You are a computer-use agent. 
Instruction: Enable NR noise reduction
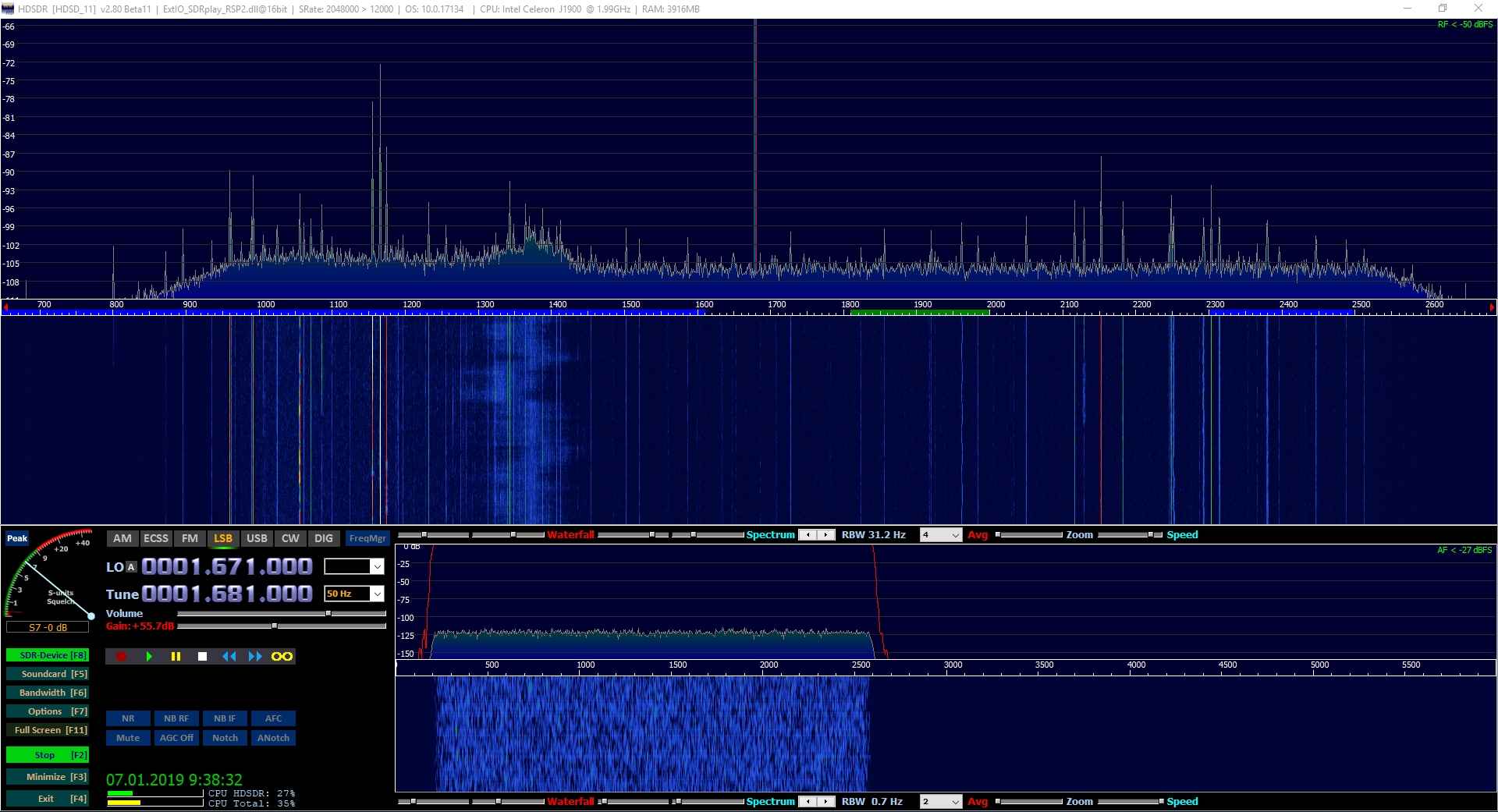(x=128, y=718)
